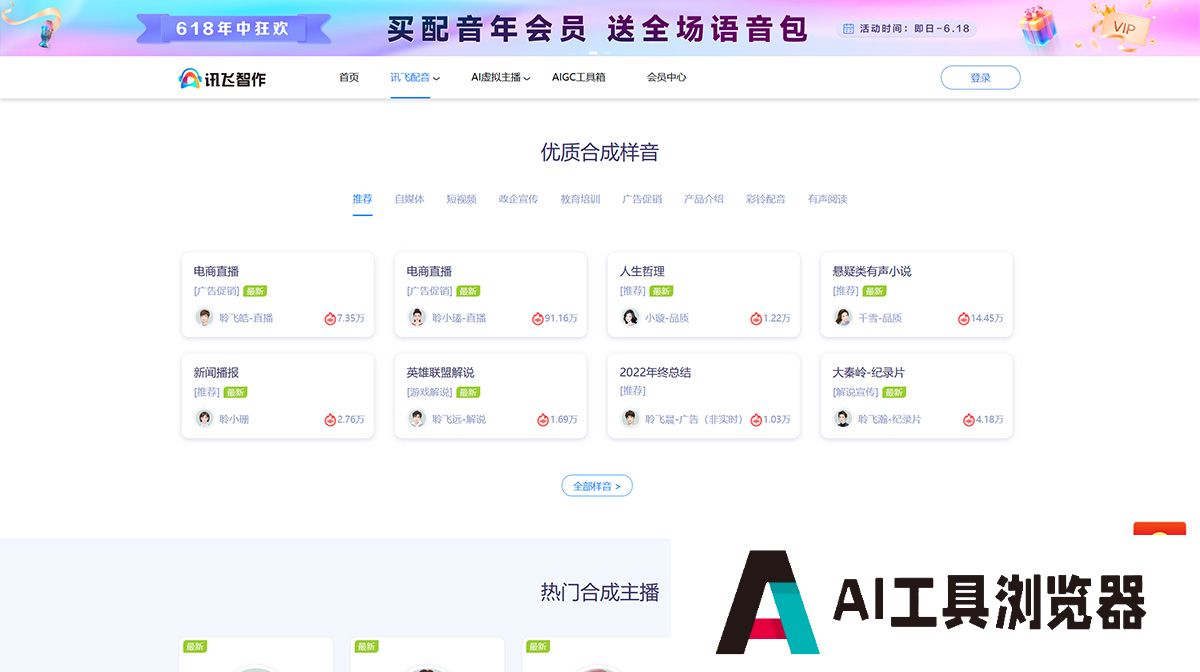Screen dimensions: 1200x672
Task: Click the 聆飞瀚-纪录片 avatar icon
Action: pyautogui.click(x=843, y=418)
